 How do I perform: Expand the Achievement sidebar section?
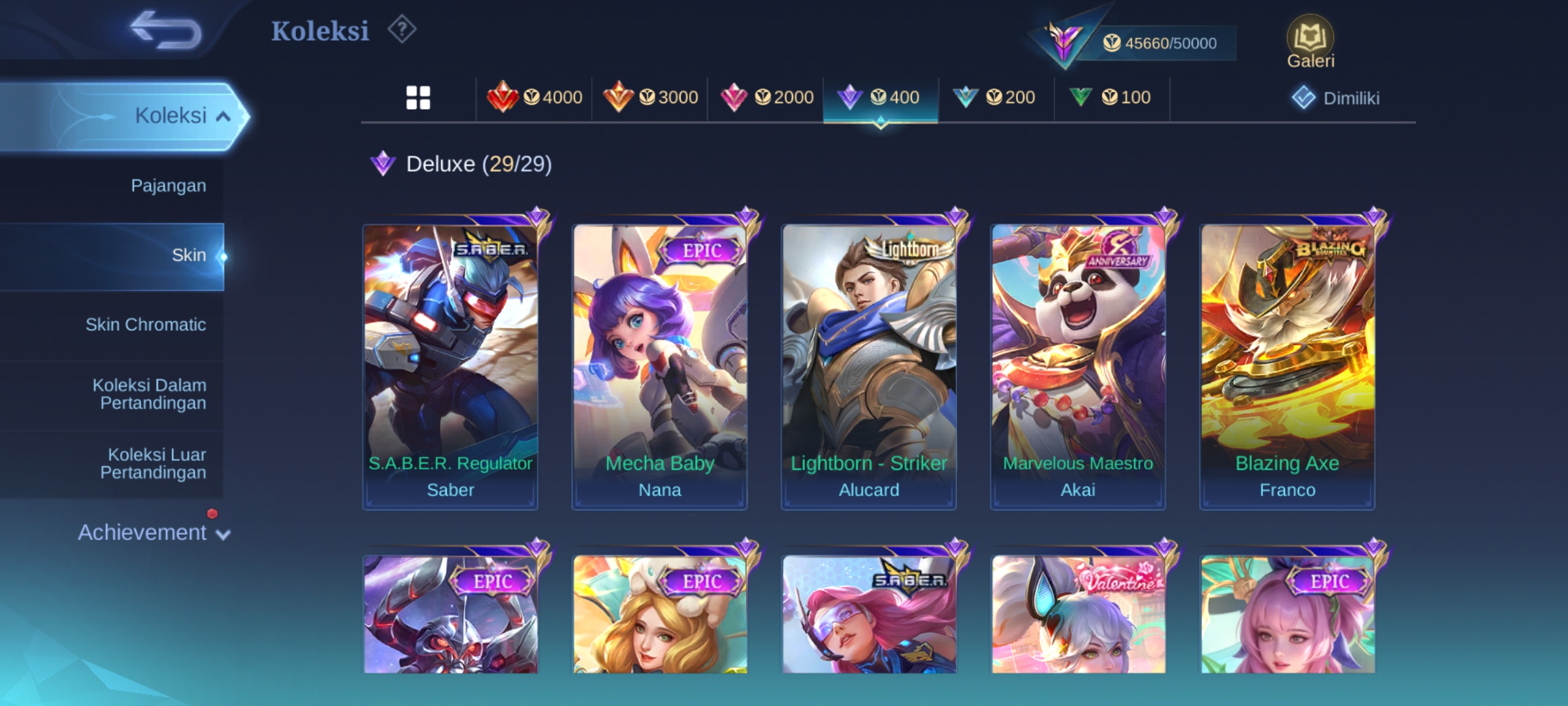pos(154,533)
